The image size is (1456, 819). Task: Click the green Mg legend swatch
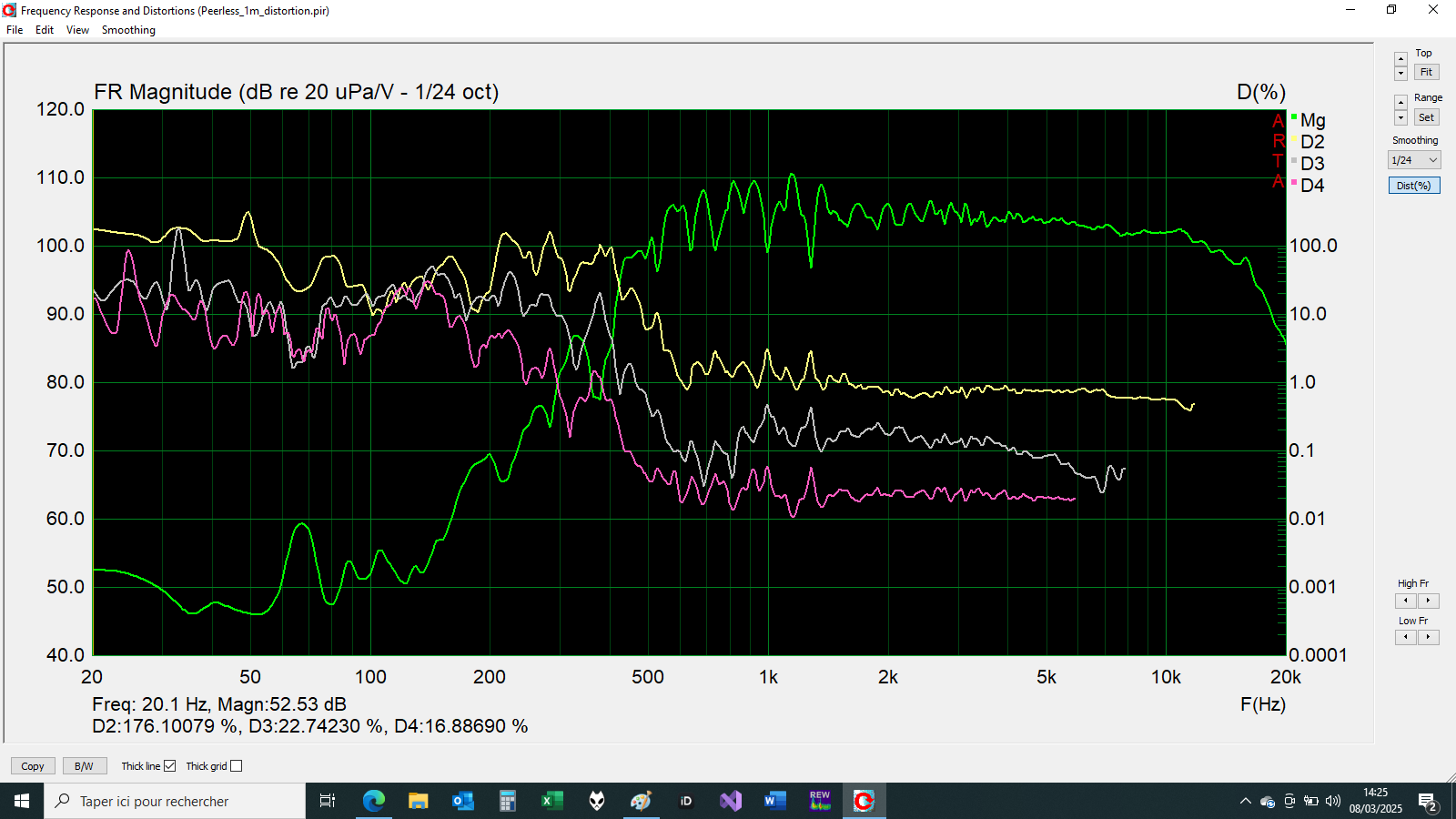tap(1294, 117)
